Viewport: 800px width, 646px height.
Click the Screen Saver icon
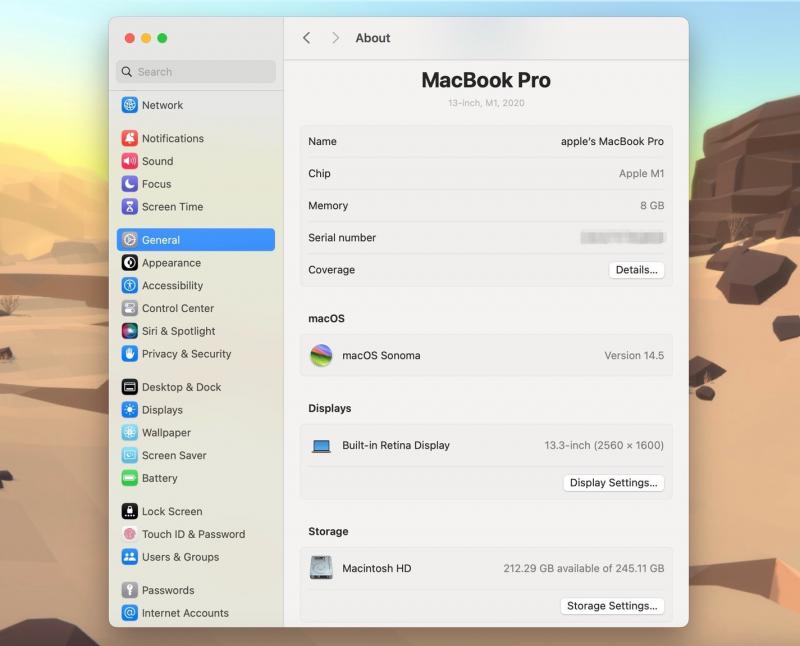point(130,455)
